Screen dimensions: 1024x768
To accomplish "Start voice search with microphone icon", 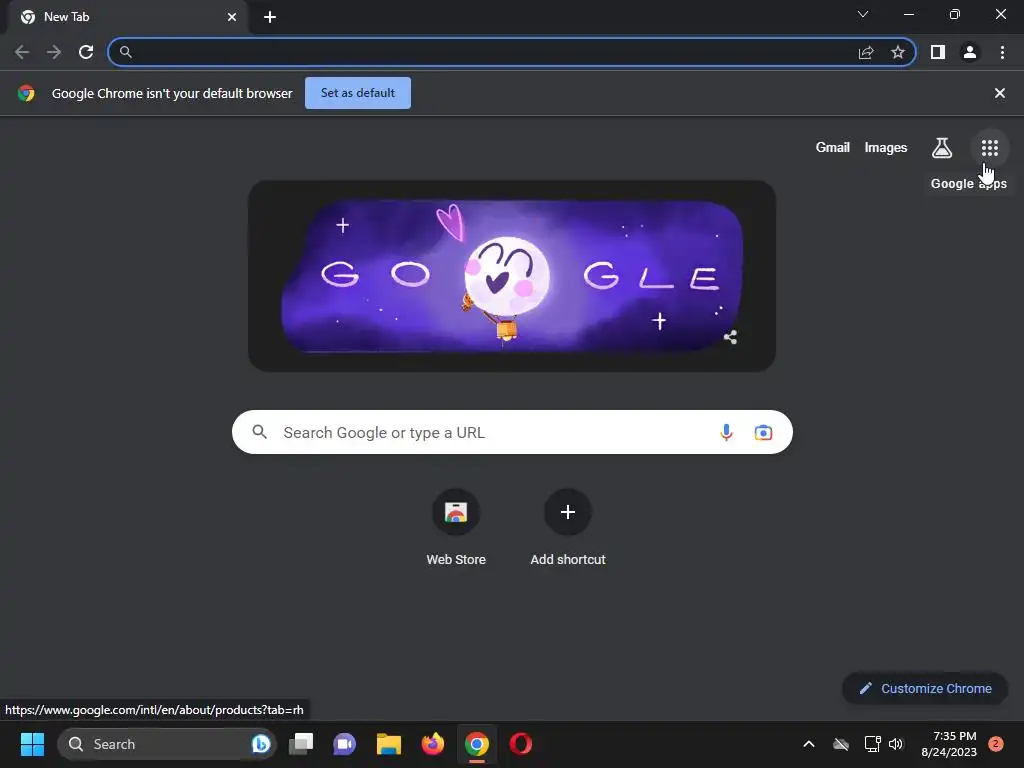I will [x=726, y=432].
